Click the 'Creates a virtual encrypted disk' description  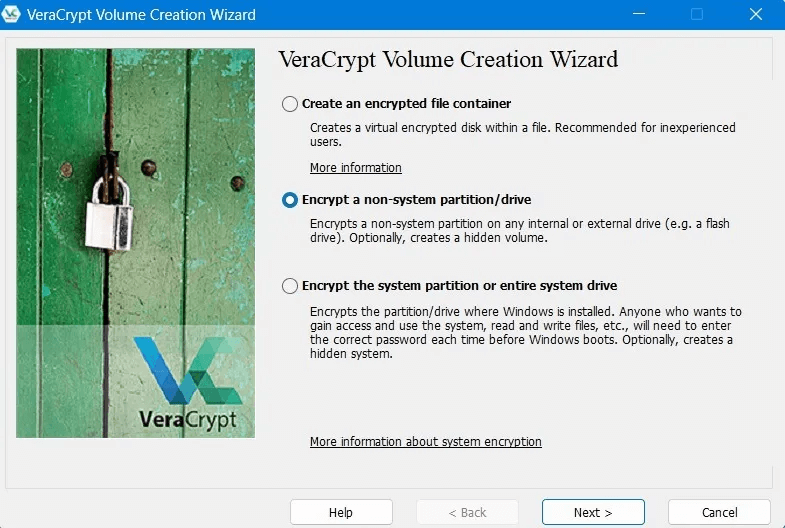[523, 135]
